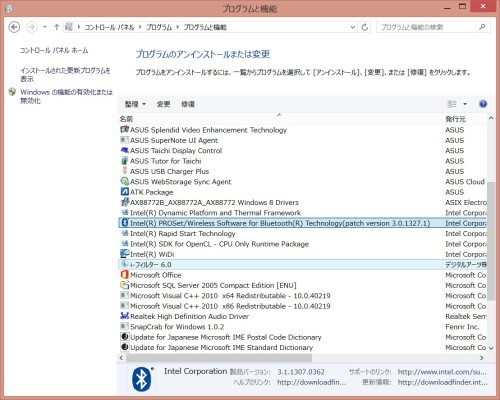
Task: Click the Forward navigation arrow
Action: pyautogui.click(x=31, y=27)
